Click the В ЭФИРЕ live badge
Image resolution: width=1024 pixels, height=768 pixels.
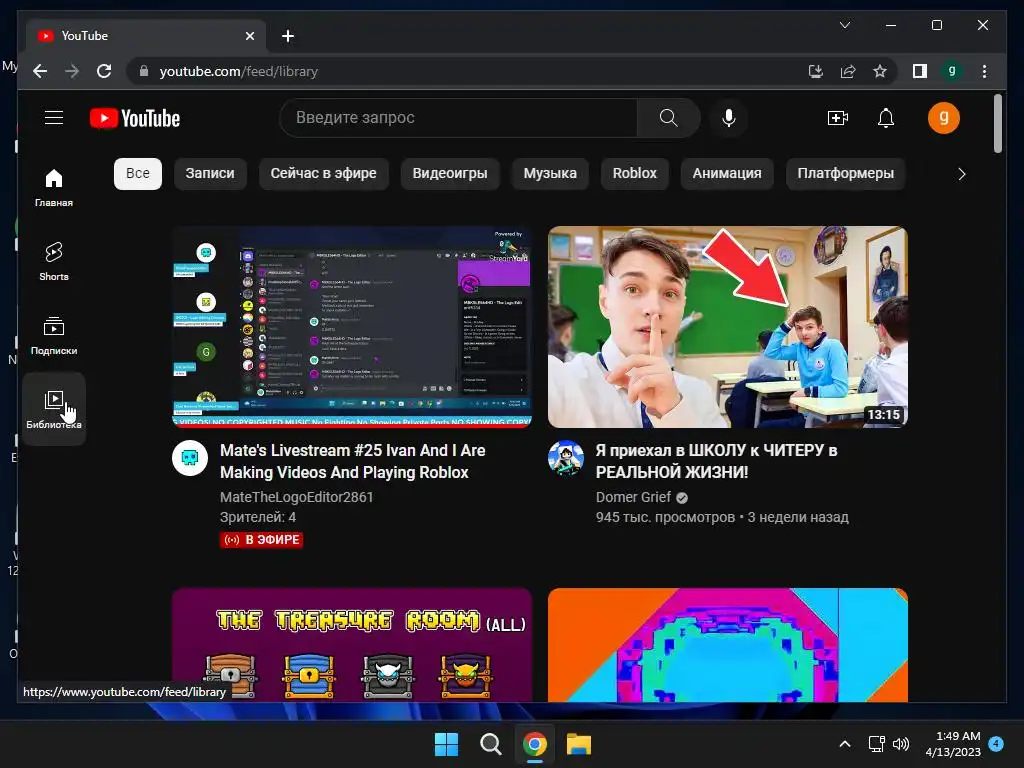point(261,539)
